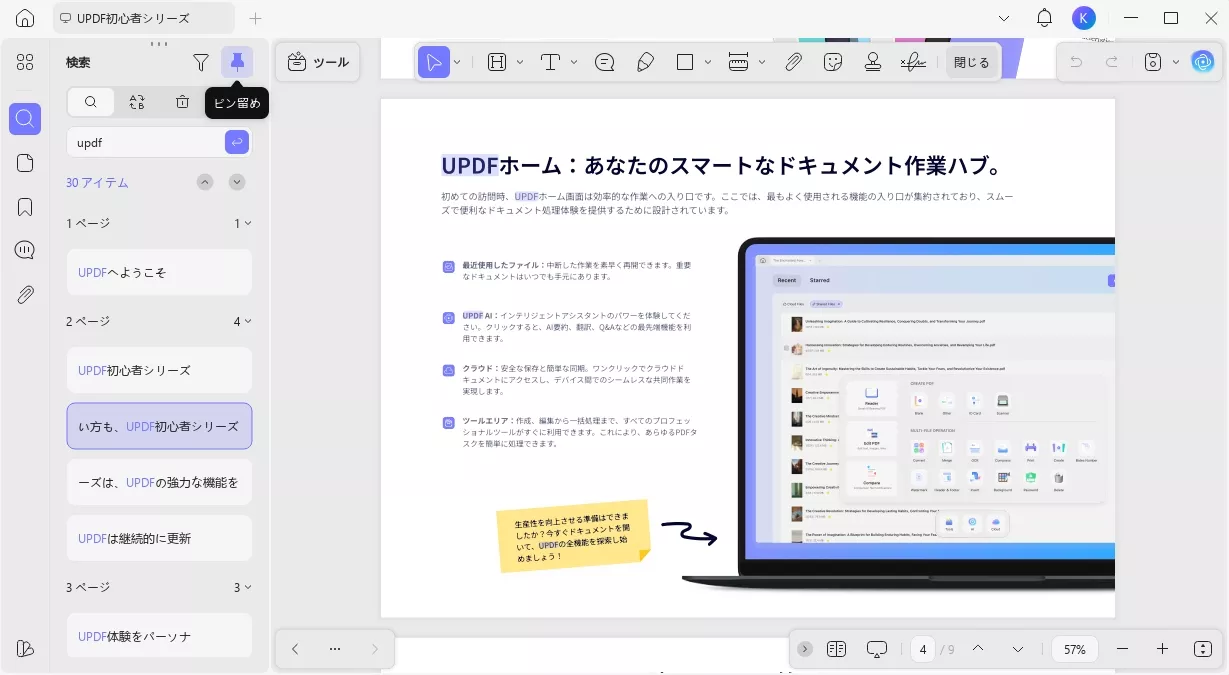
Task: Open the UPDF AI assistant icon
Action: click(1203, 62)
